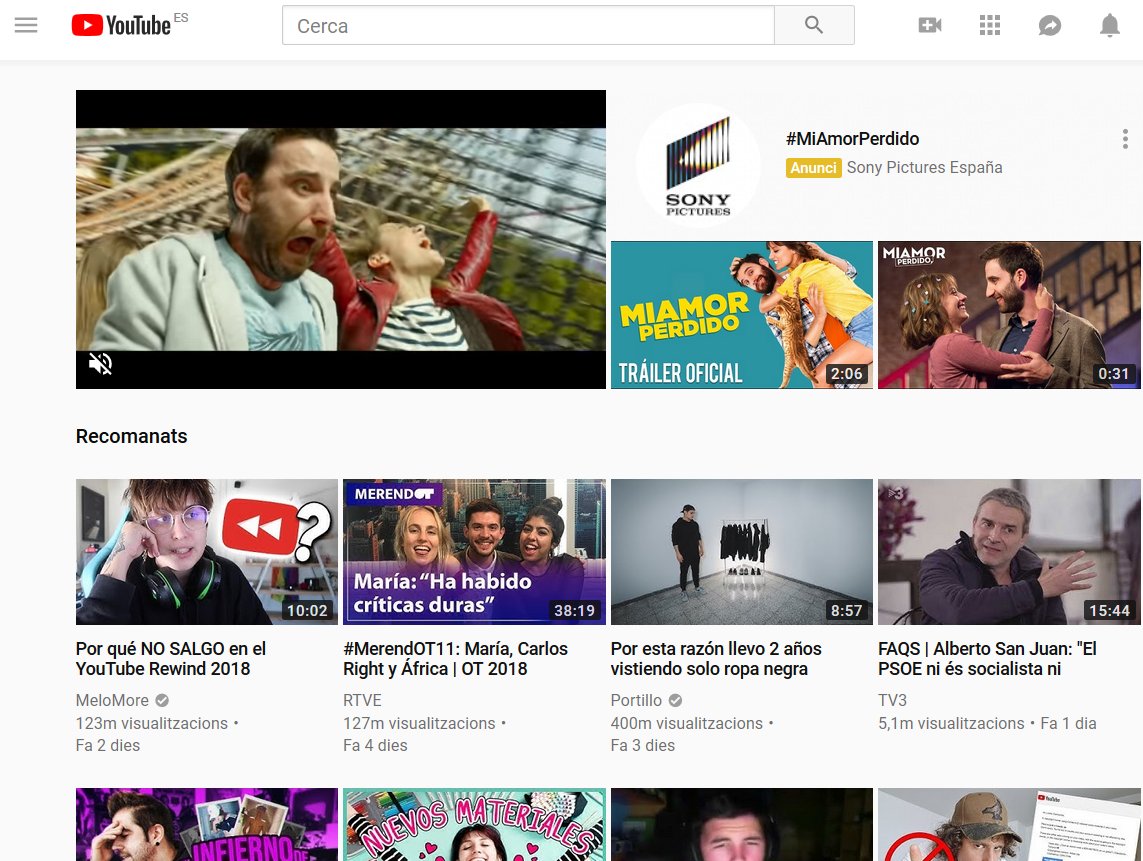Open the MerendOT 38:19 thumbnail
Image resolution: width=1143 pixels, height=861 pixels.
tap(474, 552)
